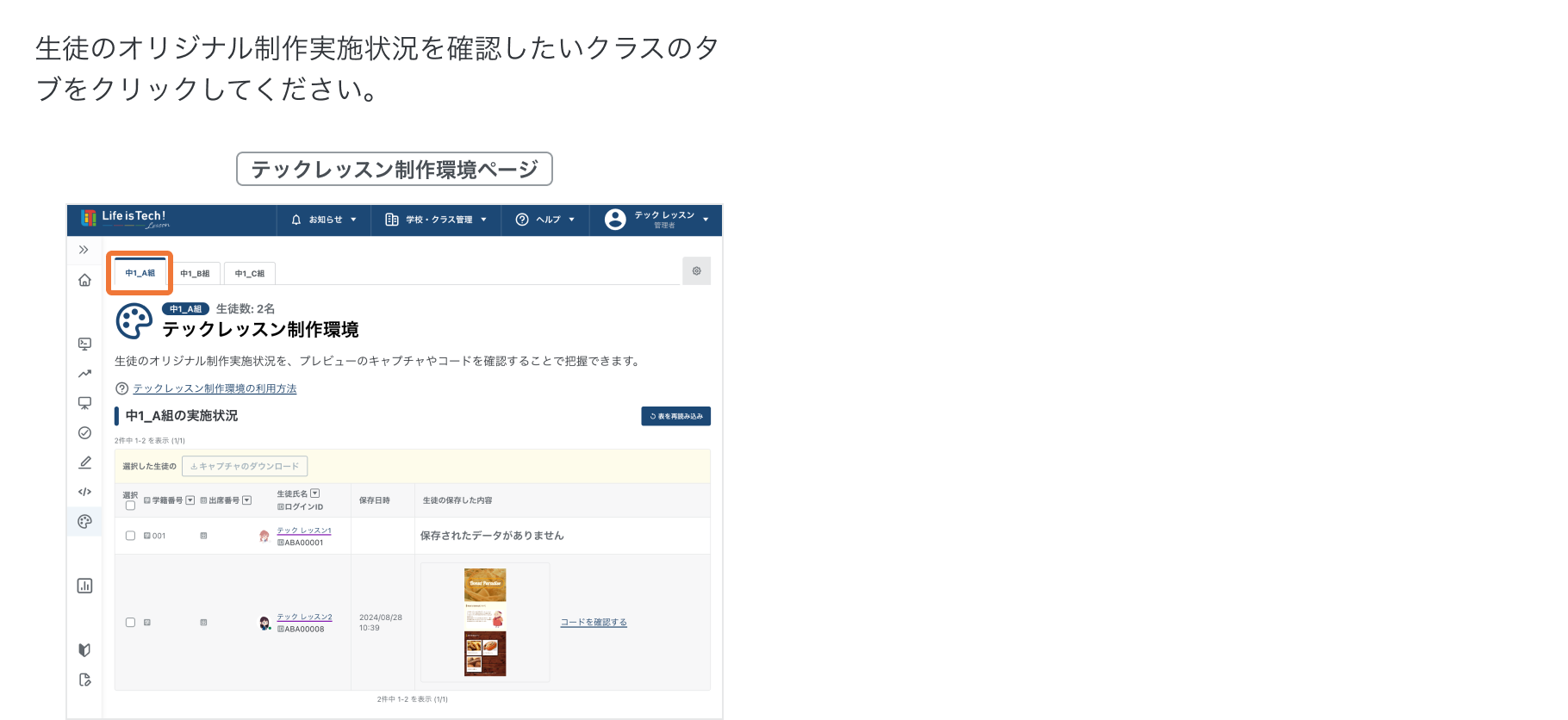Click the 表を再読み込み reload button
Screen dimensions: 1568x720
(x=675, y=416)
